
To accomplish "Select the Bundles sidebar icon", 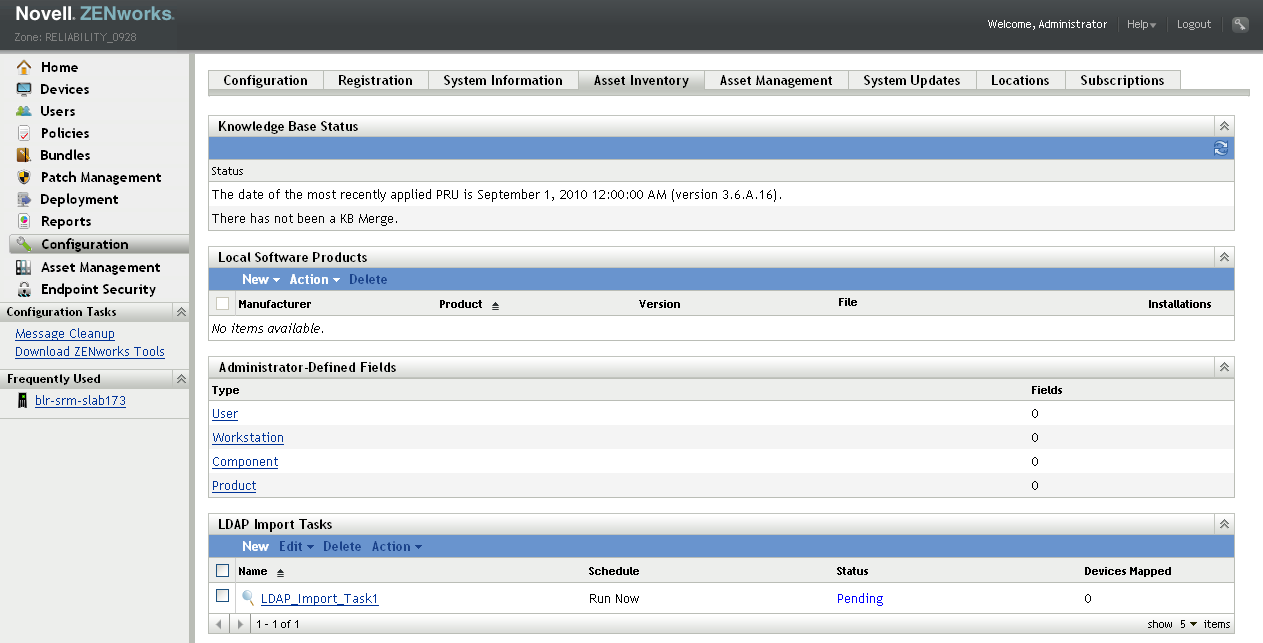I will (22, 155).
